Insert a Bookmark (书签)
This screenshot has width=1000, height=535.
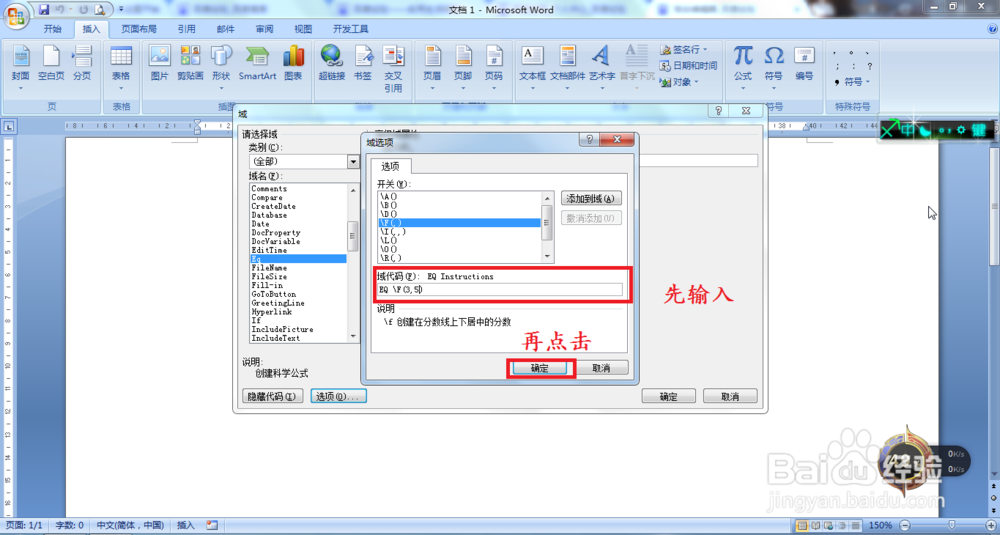click(363, 64)
